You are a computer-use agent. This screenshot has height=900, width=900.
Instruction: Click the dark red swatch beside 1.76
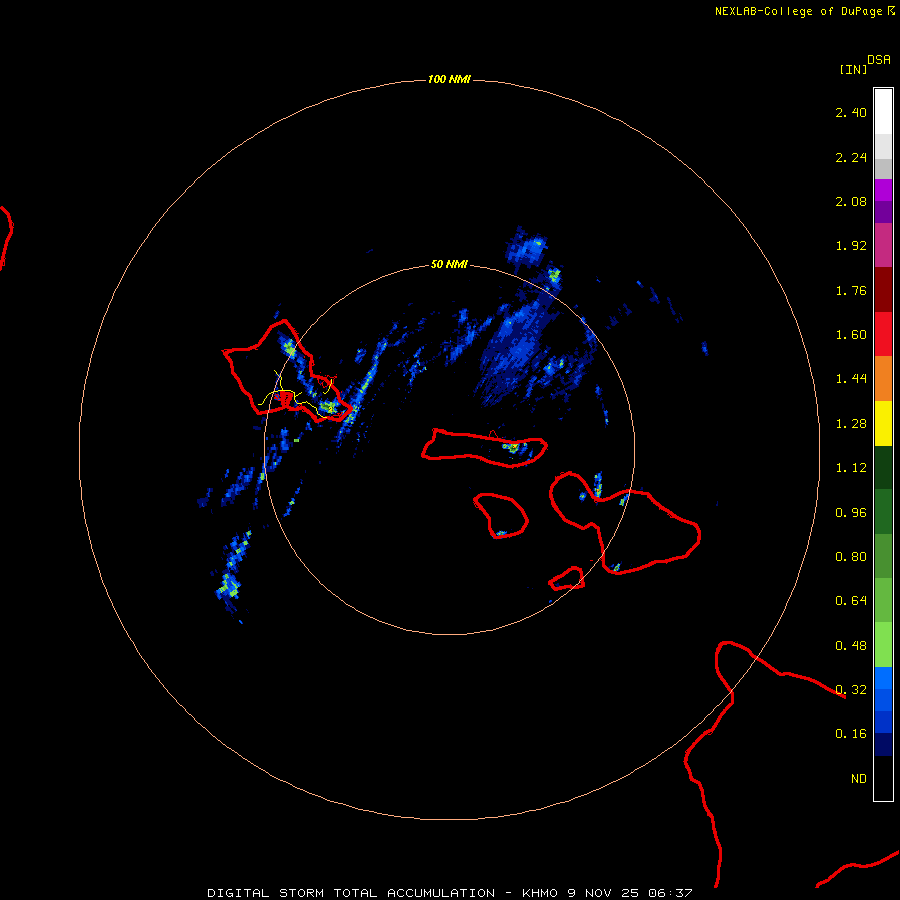883,290
